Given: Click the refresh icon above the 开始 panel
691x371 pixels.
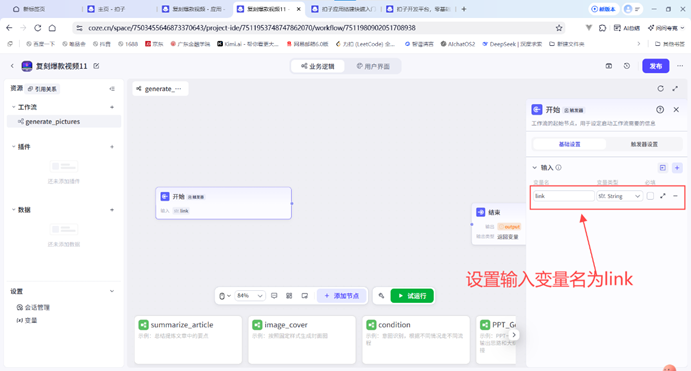Looking at the screenshot, I should point(660,89).
